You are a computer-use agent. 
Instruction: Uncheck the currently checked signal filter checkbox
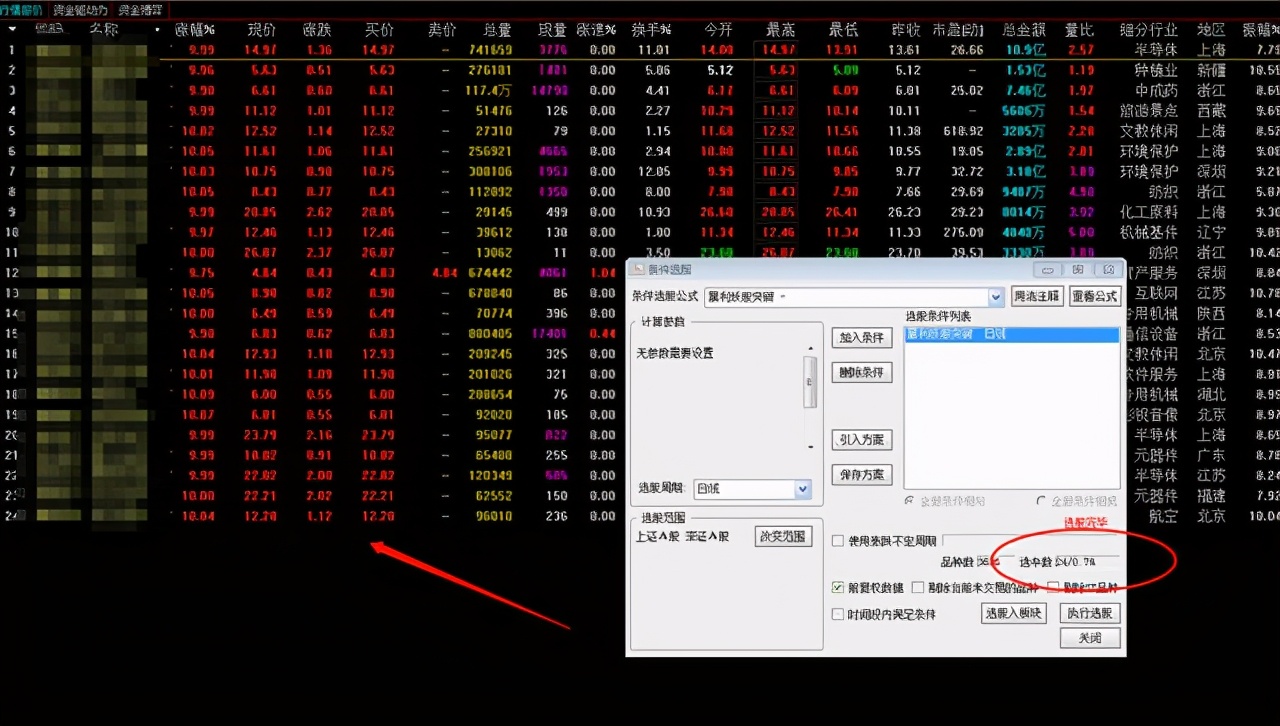coord(836,587)
